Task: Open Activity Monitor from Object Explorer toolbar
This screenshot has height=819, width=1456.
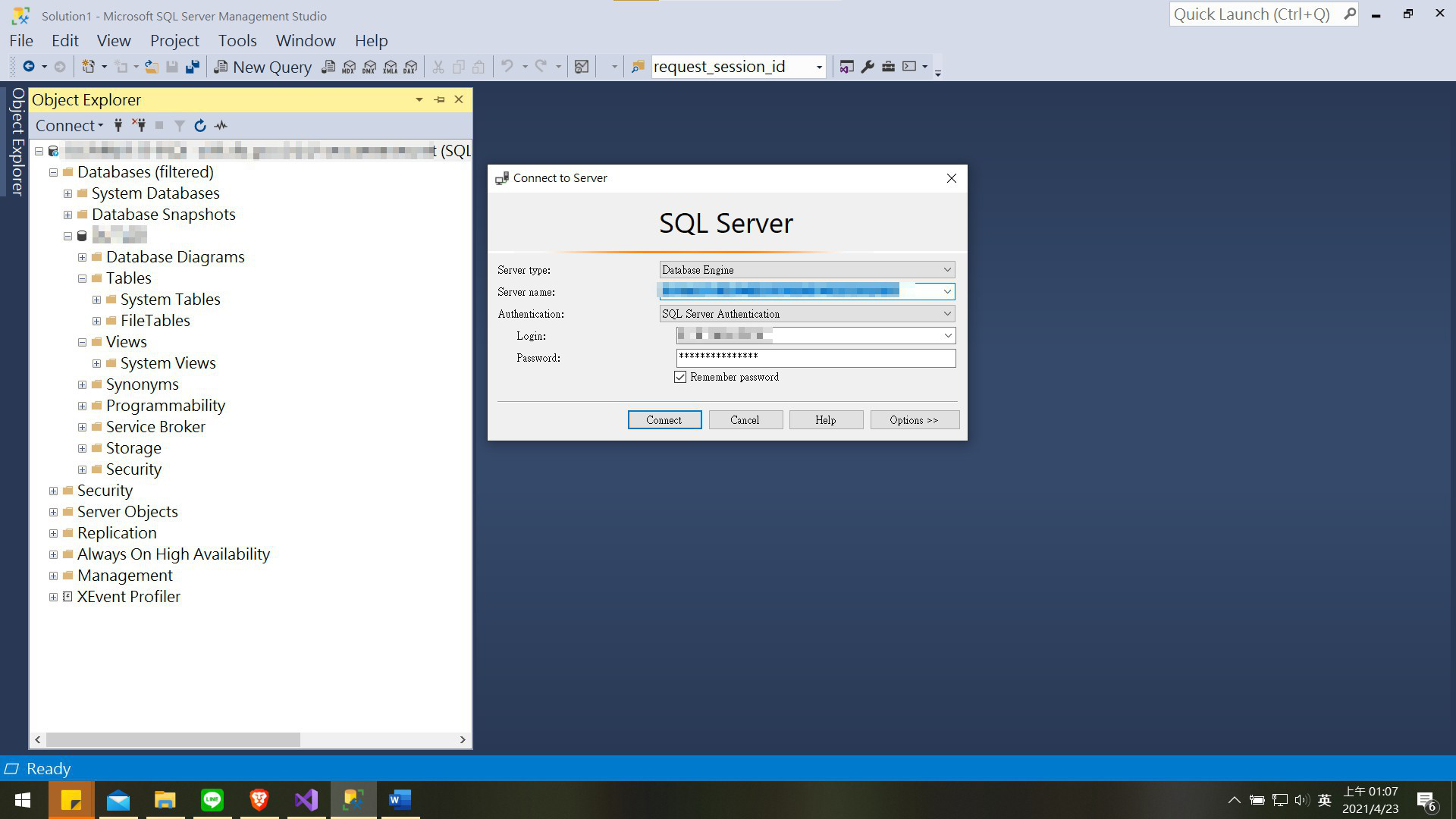Action: 220,125
